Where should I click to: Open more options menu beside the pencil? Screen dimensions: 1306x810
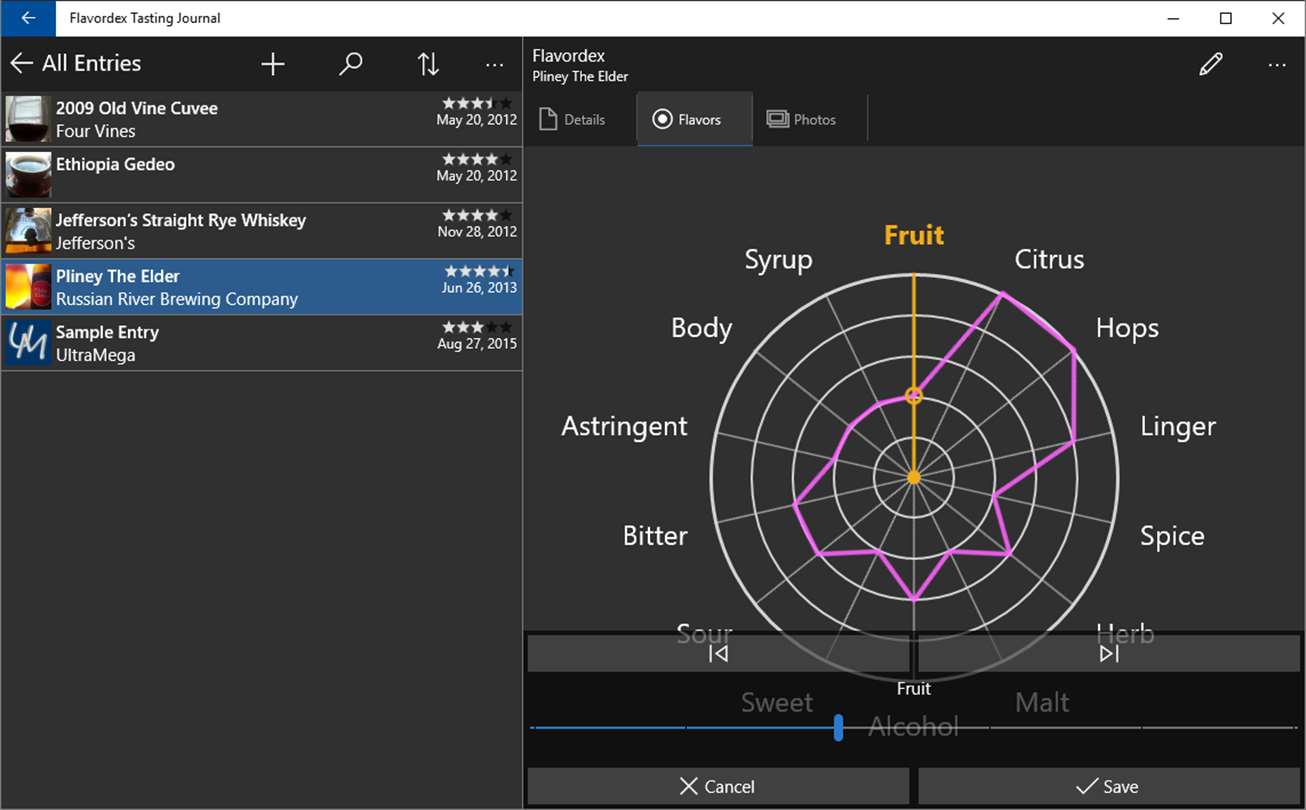coord(1276,65)
